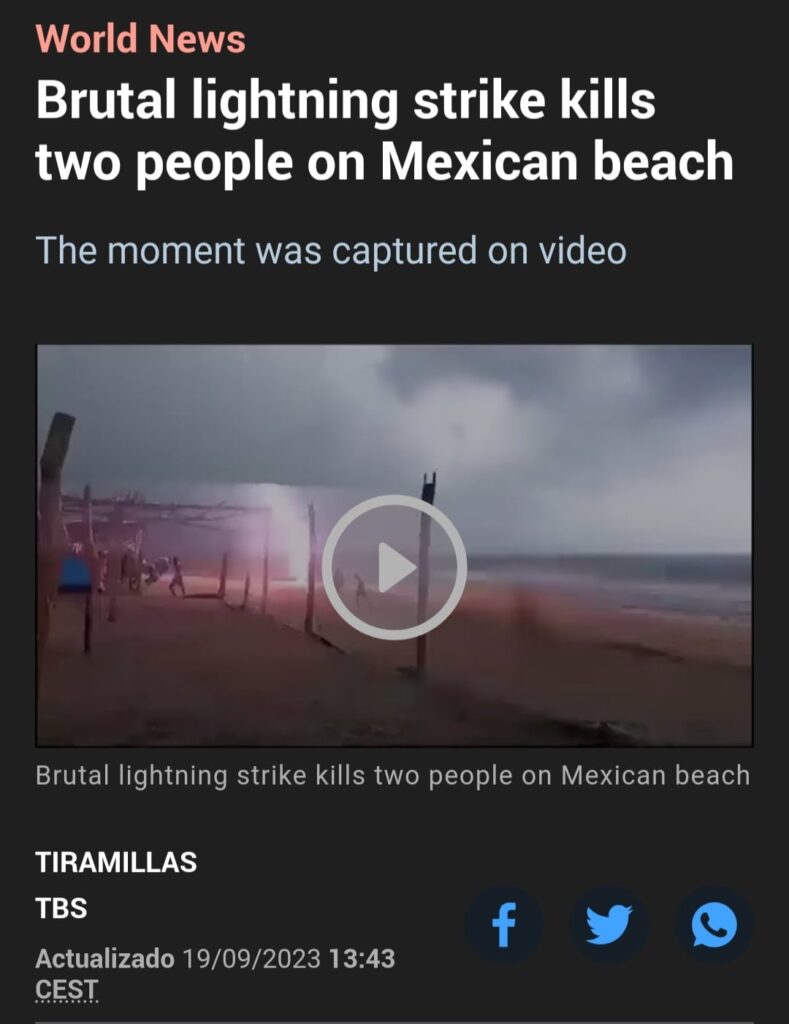Click the dotted-underlined CEST abbreviation
The image size is (789, 1024).
point(67,989)
